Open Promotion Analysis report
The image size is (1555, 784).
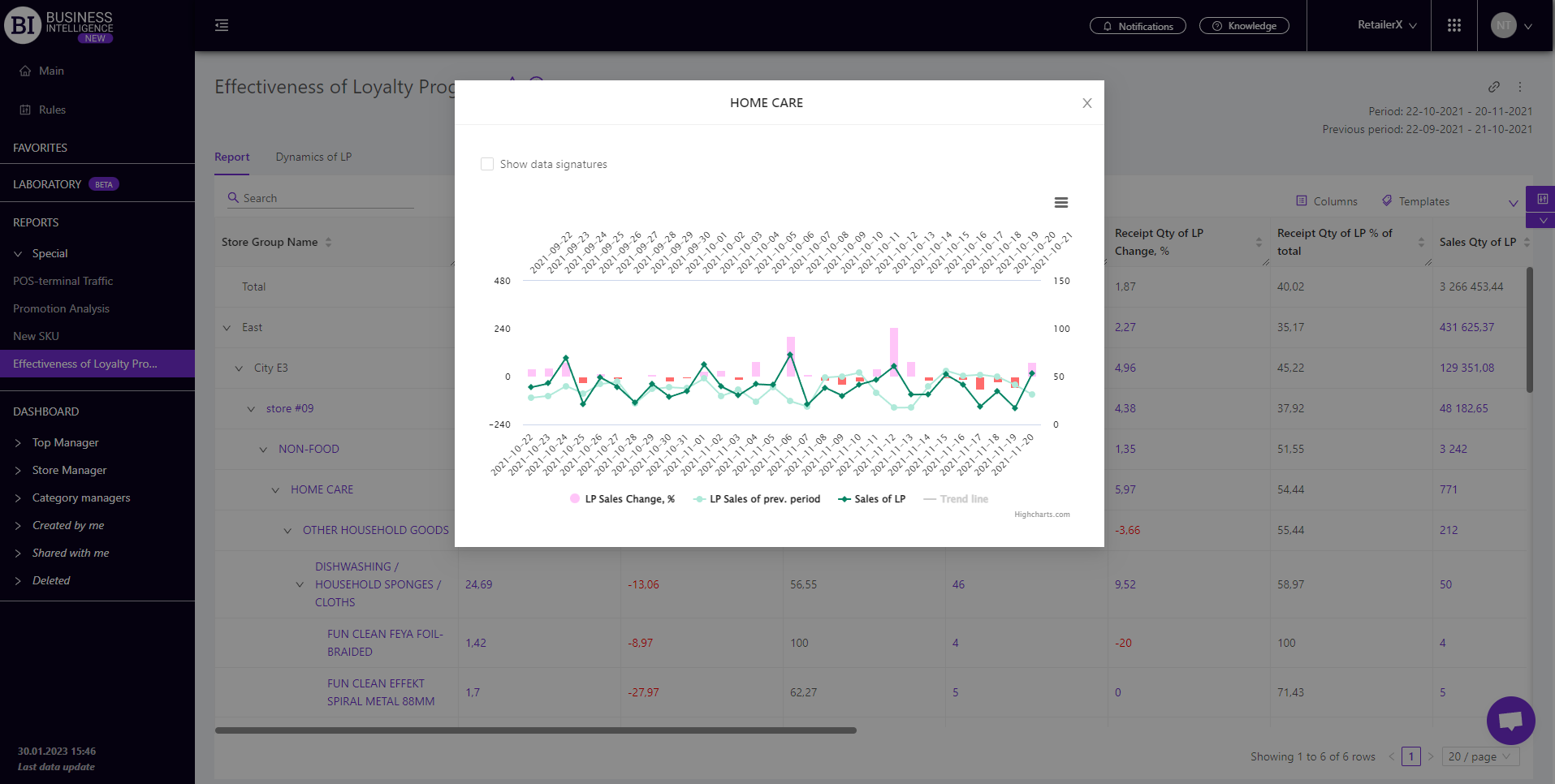click(61, 308)
